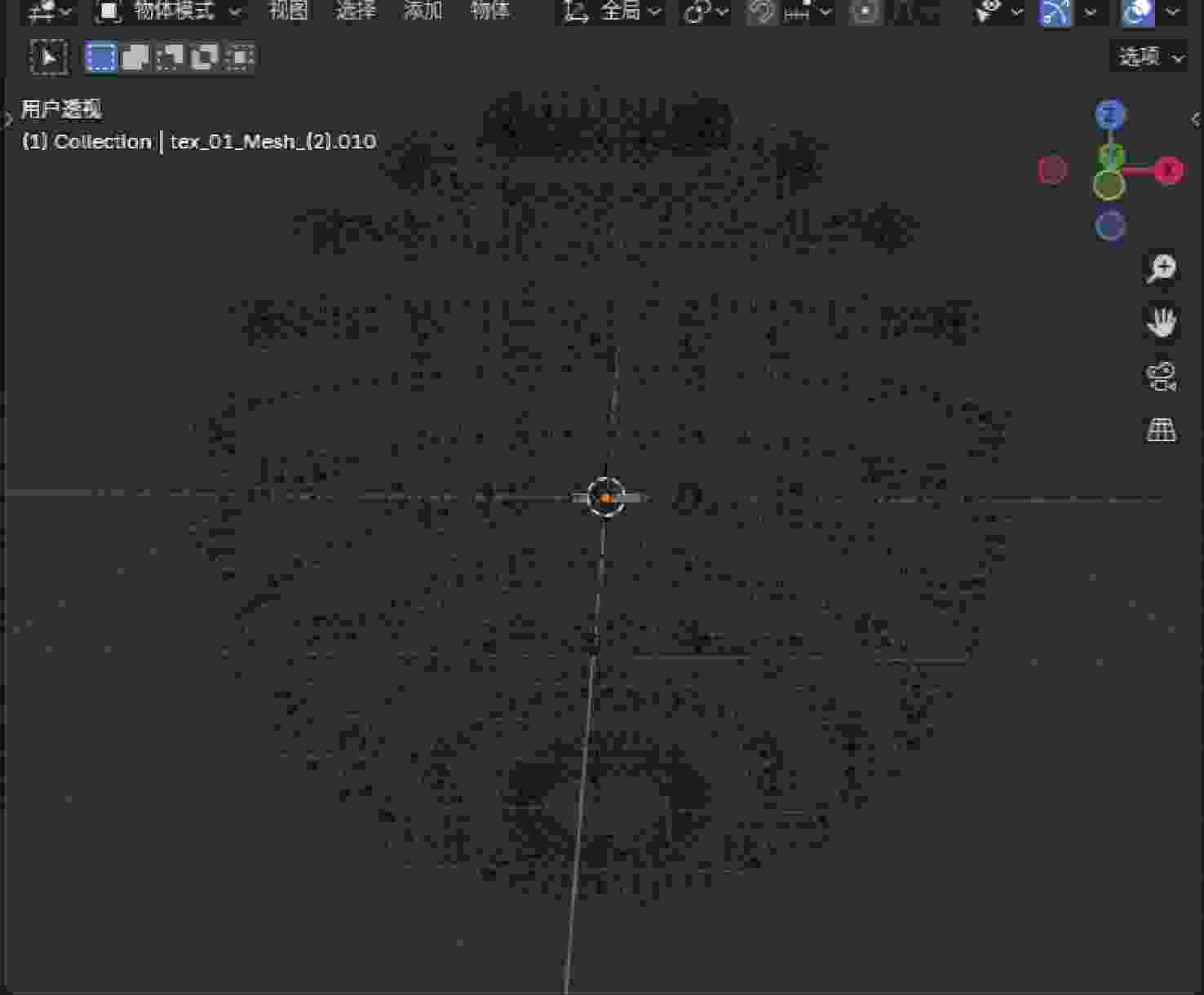Select the tweak select tool icon
The image size is (1204, 995).
pyautogui.click(x=49, y=57)
